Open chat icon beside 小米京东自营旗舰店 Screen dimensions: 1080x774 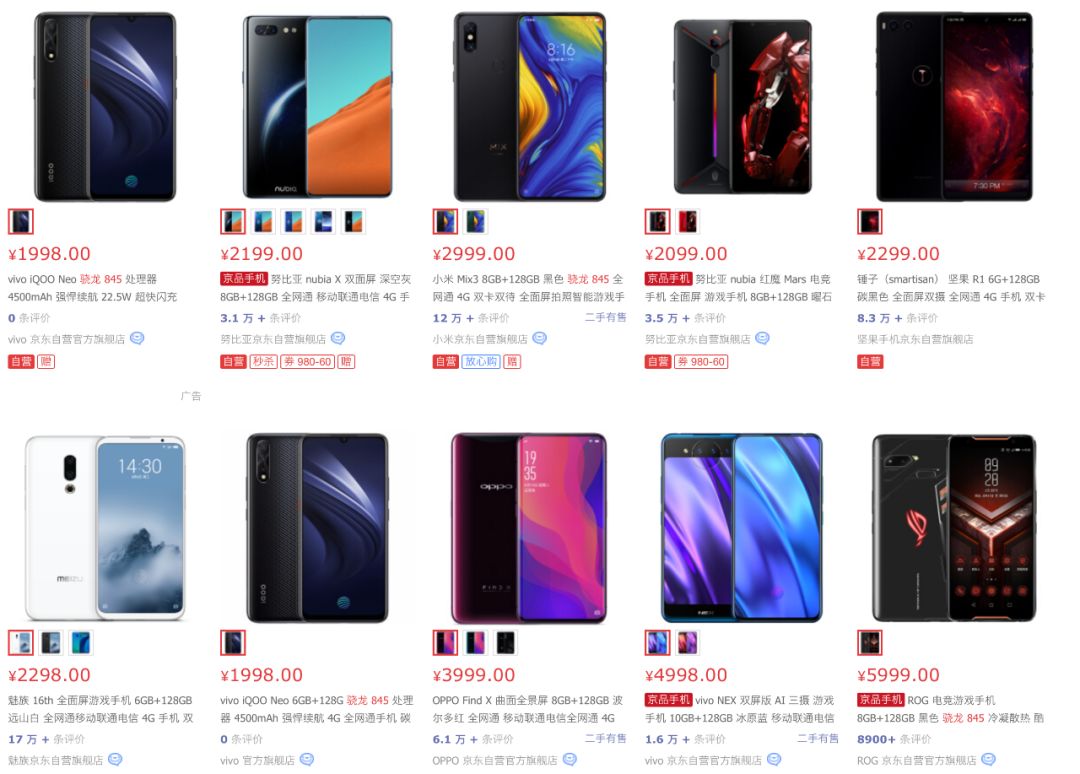click(x=539, y=338)
